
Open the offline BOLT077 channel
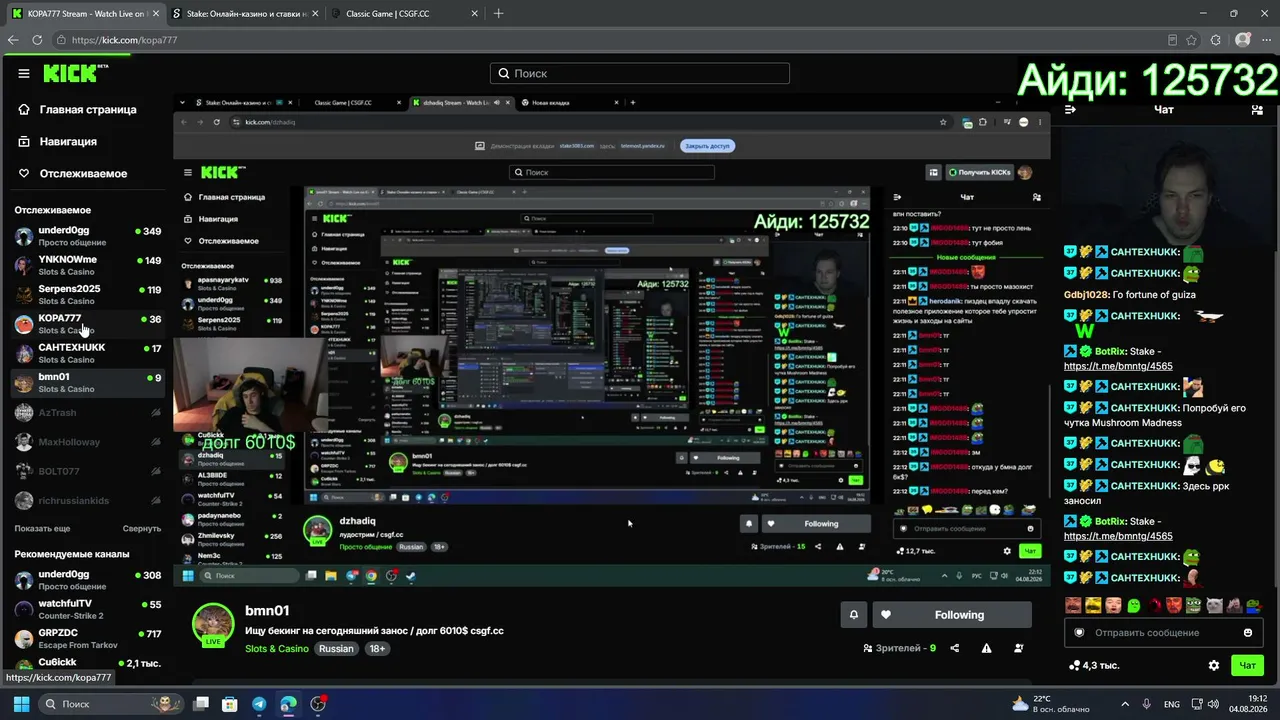click(x=87, y=471)
